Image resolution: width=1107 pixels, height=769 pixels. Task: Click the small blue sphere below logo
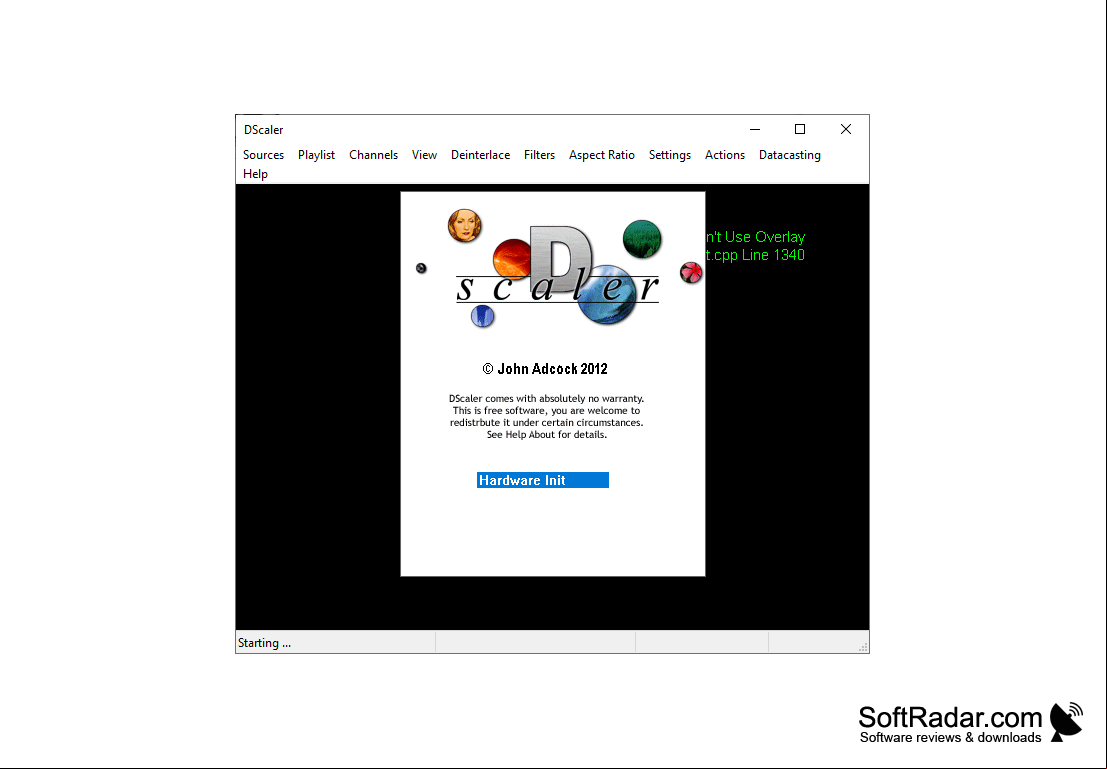[x=482, y=316]
